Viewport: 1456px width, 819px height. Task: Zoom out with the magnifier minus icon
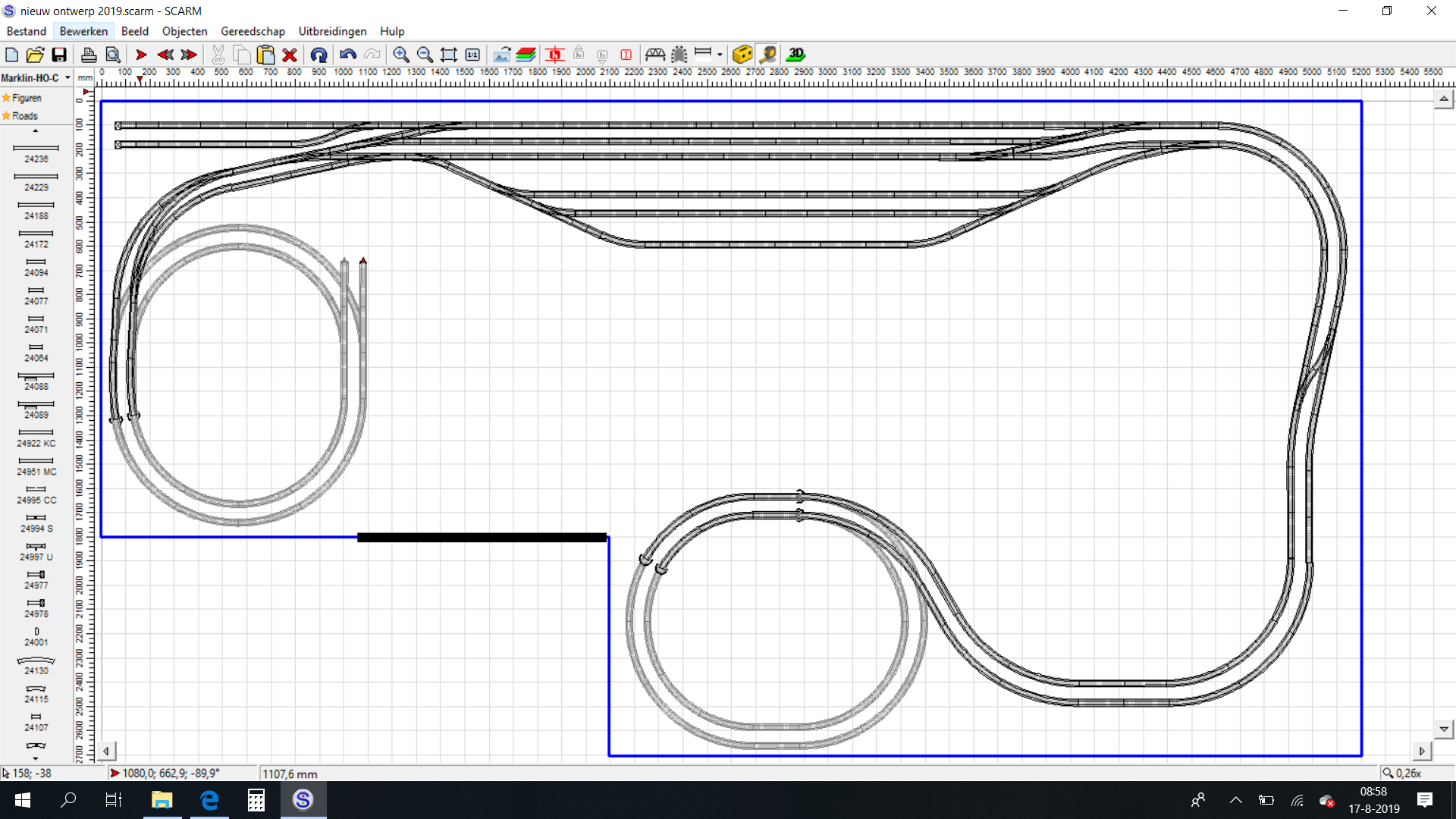(425, 55)
